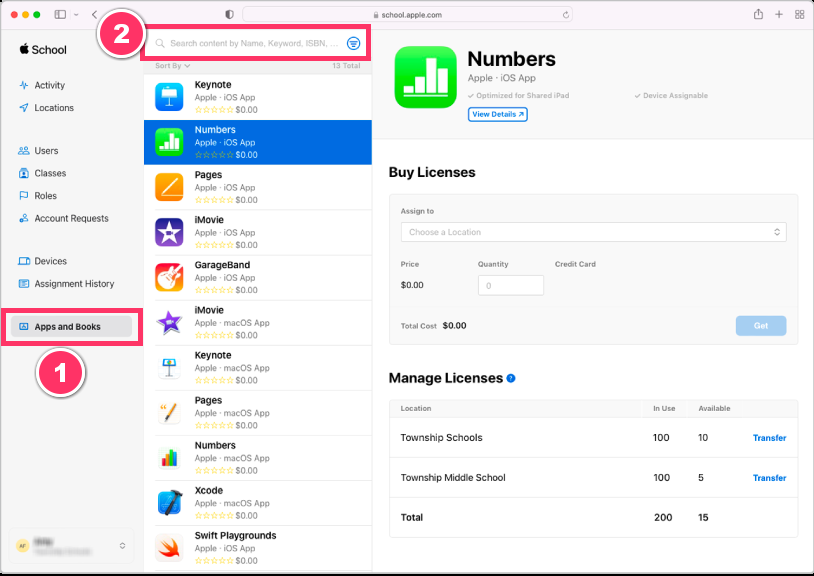The image size is (814, 576).
Task: Click the large Numbers app icon in header
Action: point(426,77)
